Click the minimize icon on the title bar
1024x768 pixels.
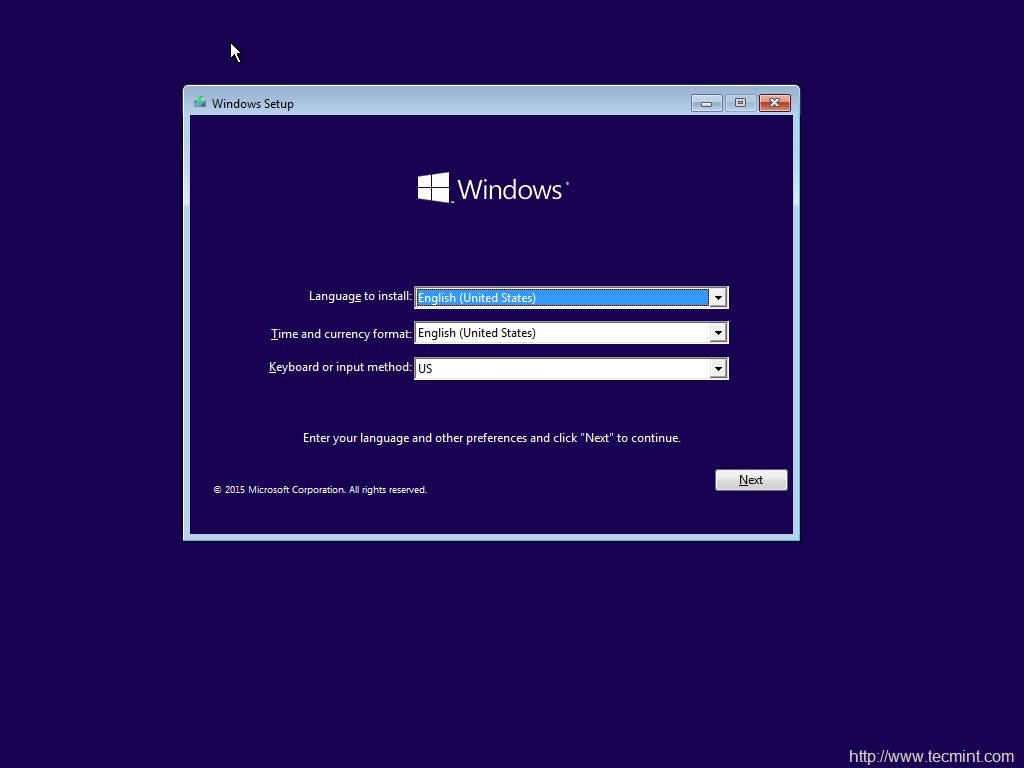point(707,102)
